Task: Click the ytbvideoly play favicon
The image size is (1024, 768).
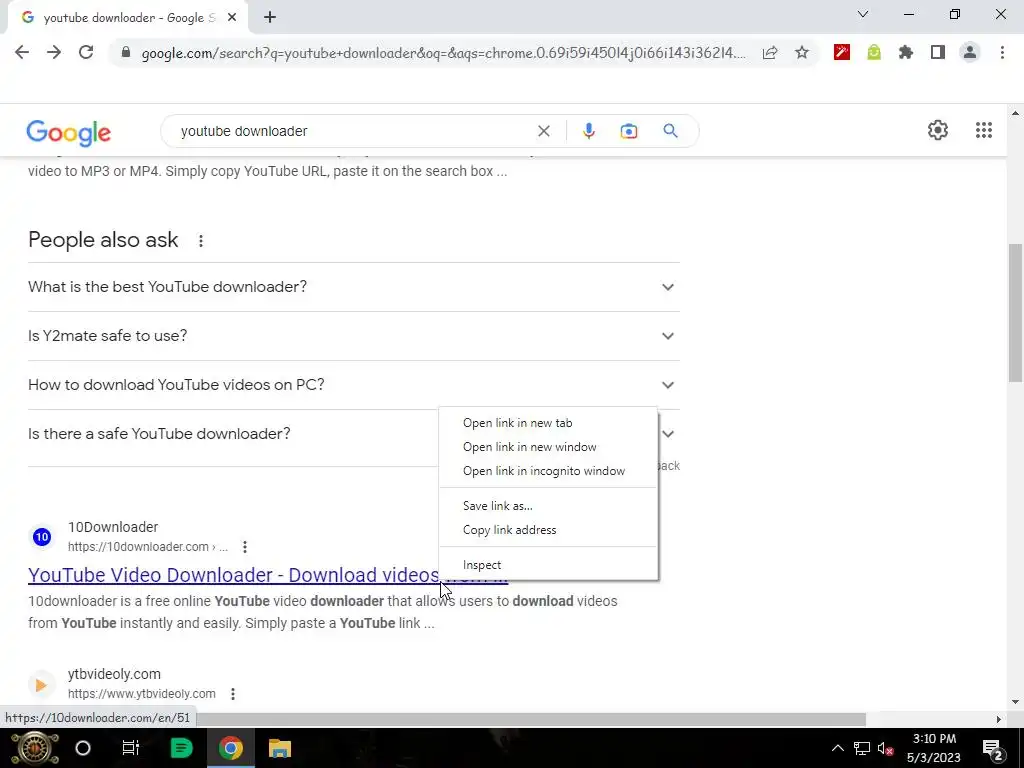Action: tap(41, 684)
